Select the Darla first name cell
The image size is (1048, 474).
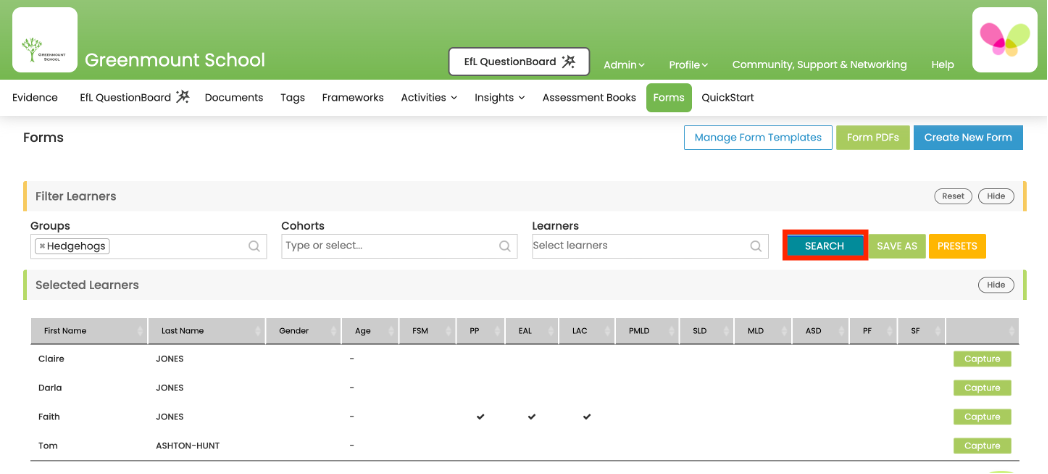coord(50,388)
